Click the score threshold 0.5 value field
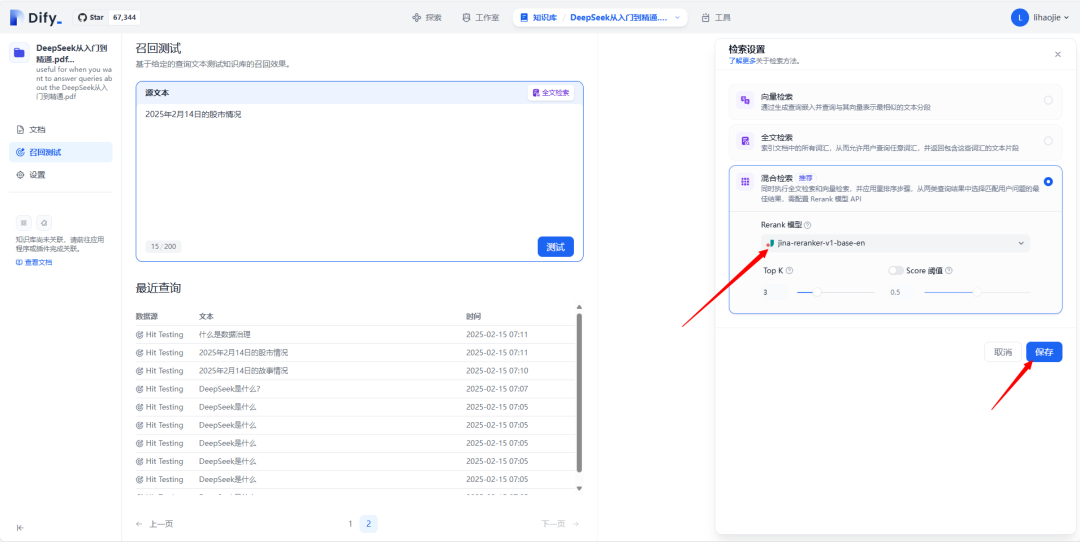 coord(903,293)
